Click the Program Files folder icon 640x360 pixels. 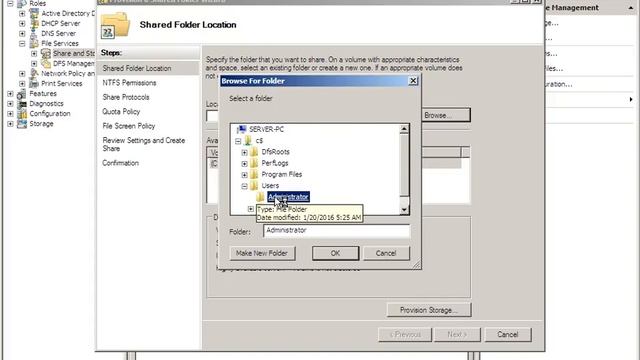254,174
